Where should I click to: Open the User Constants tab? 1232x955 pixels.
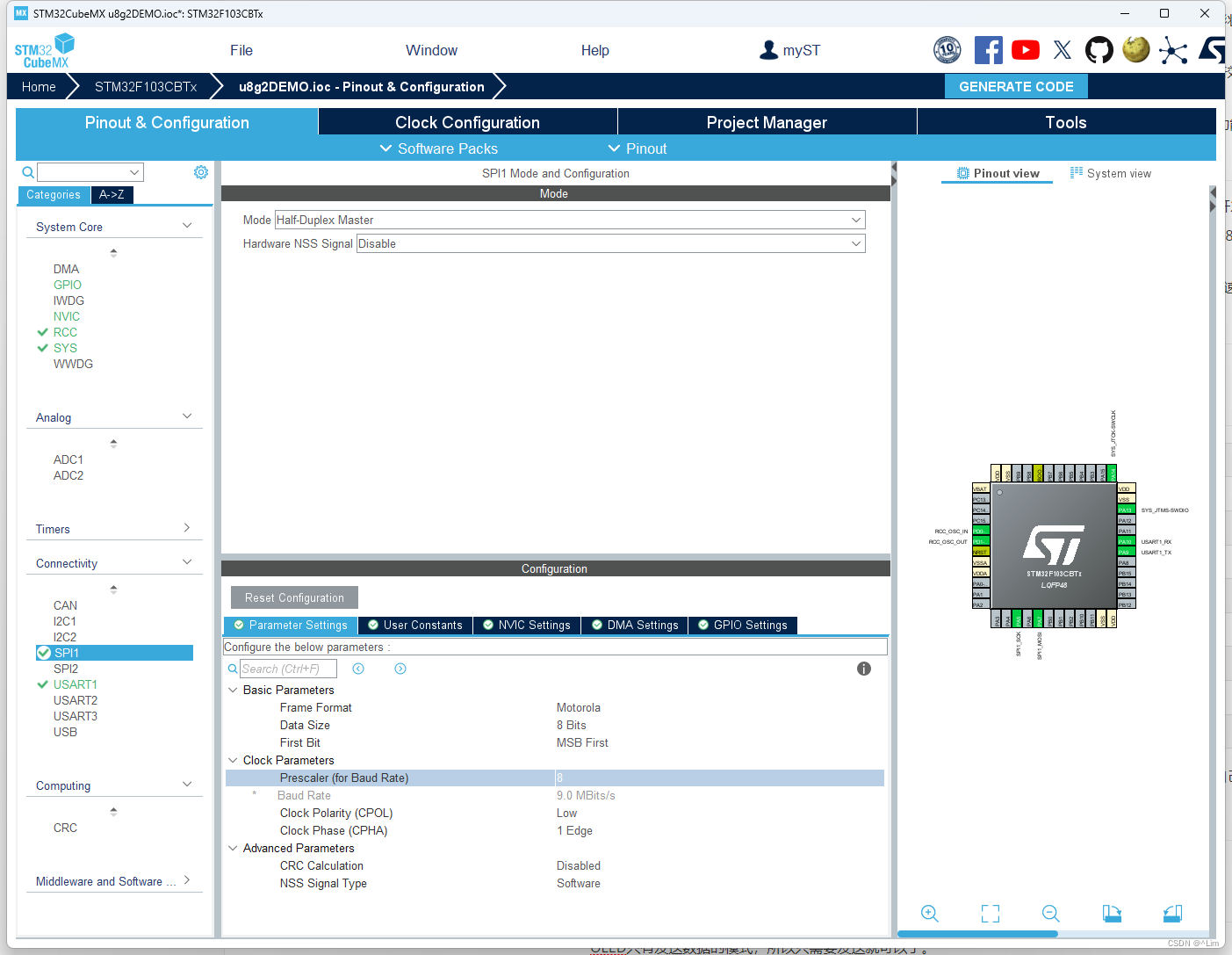pyautogui.click(x=415, y=625)
